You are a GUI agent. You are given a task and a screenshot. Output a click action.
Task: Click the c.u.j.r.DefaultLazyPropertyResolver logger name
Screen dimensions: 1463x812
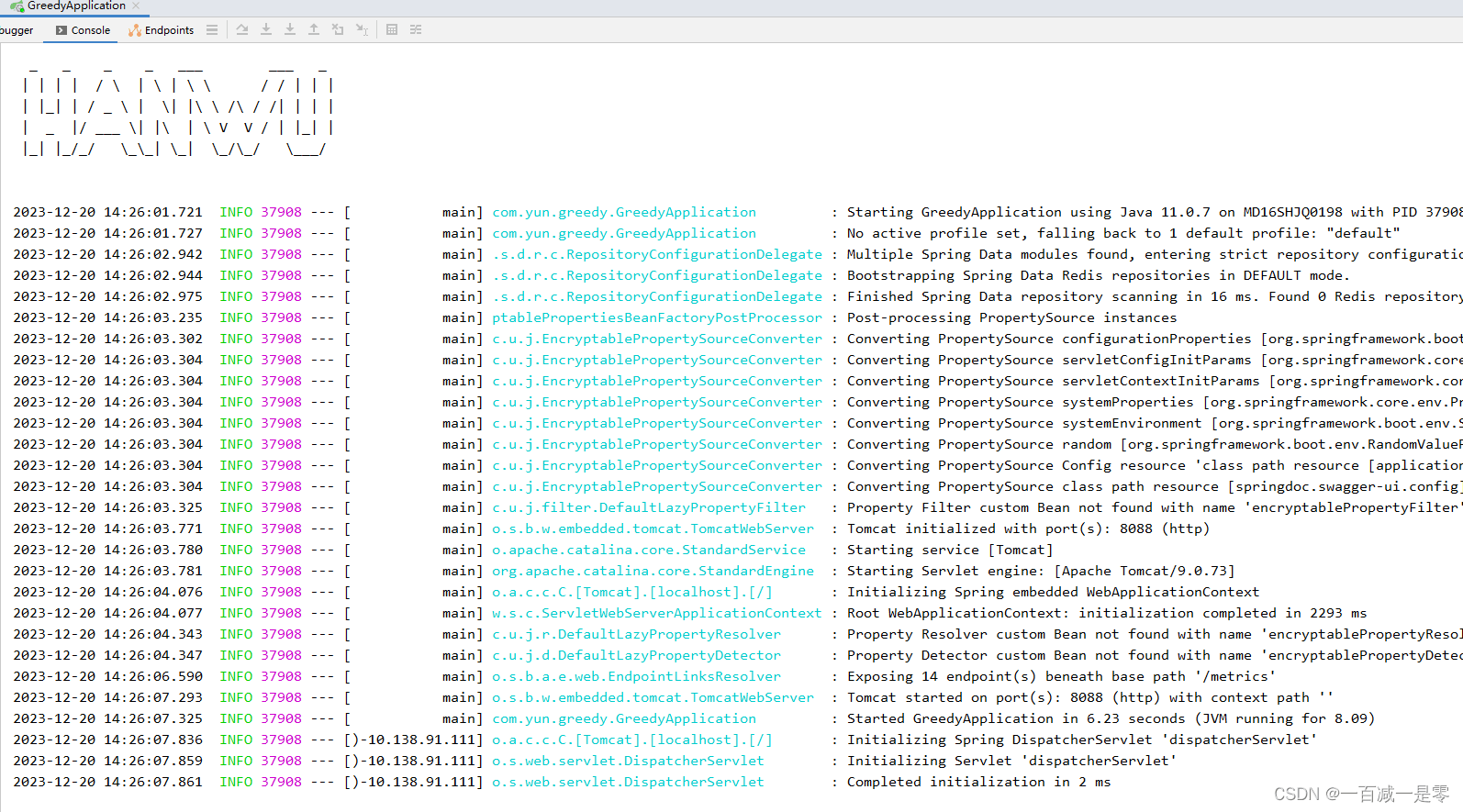[636, 634]
